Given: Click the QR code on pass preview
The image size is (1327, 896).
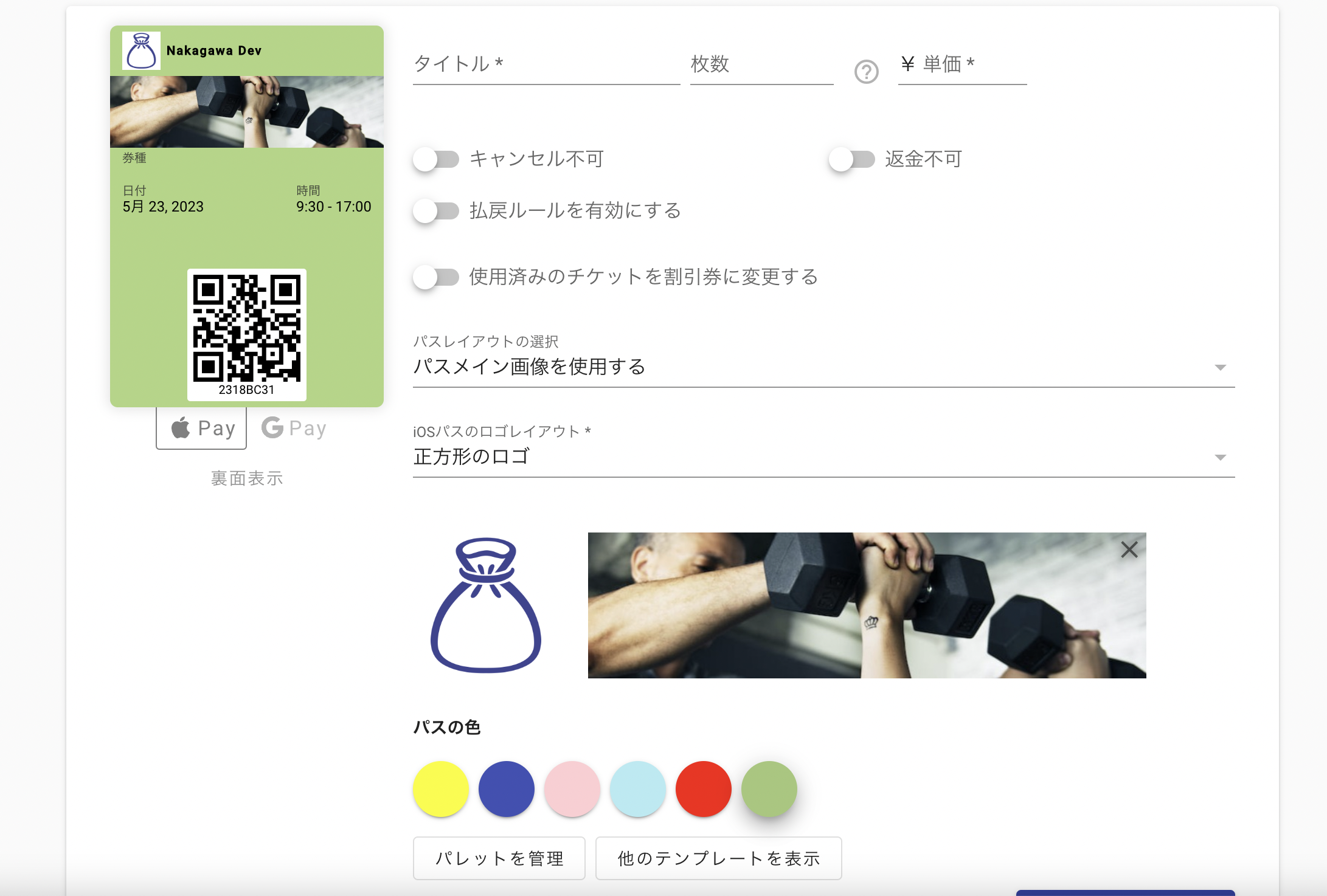Looking at the screenshot, I should [x=246, y=328].
